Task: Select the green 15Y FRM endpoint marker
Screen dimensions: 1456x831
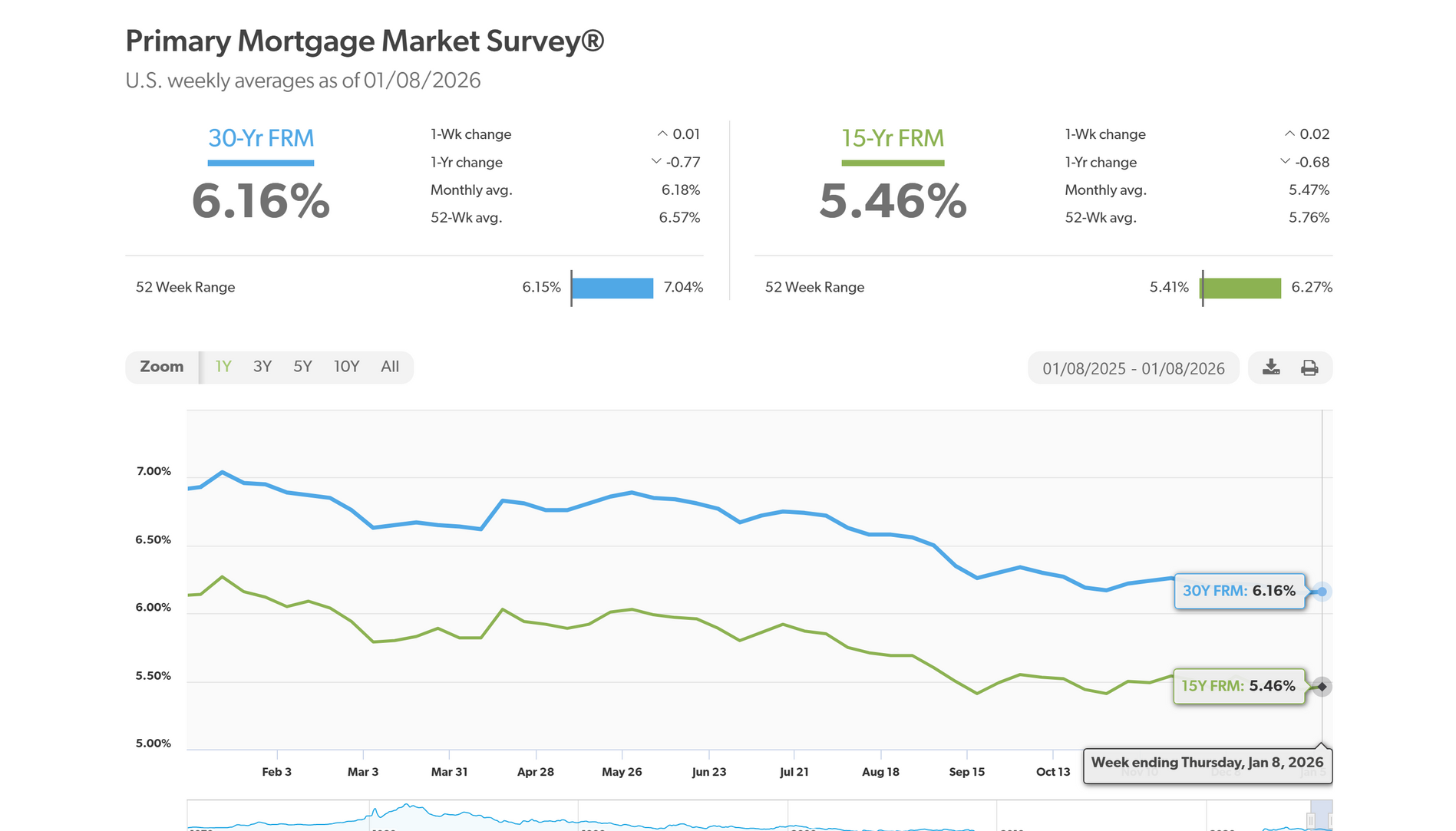Action: 1322,686
